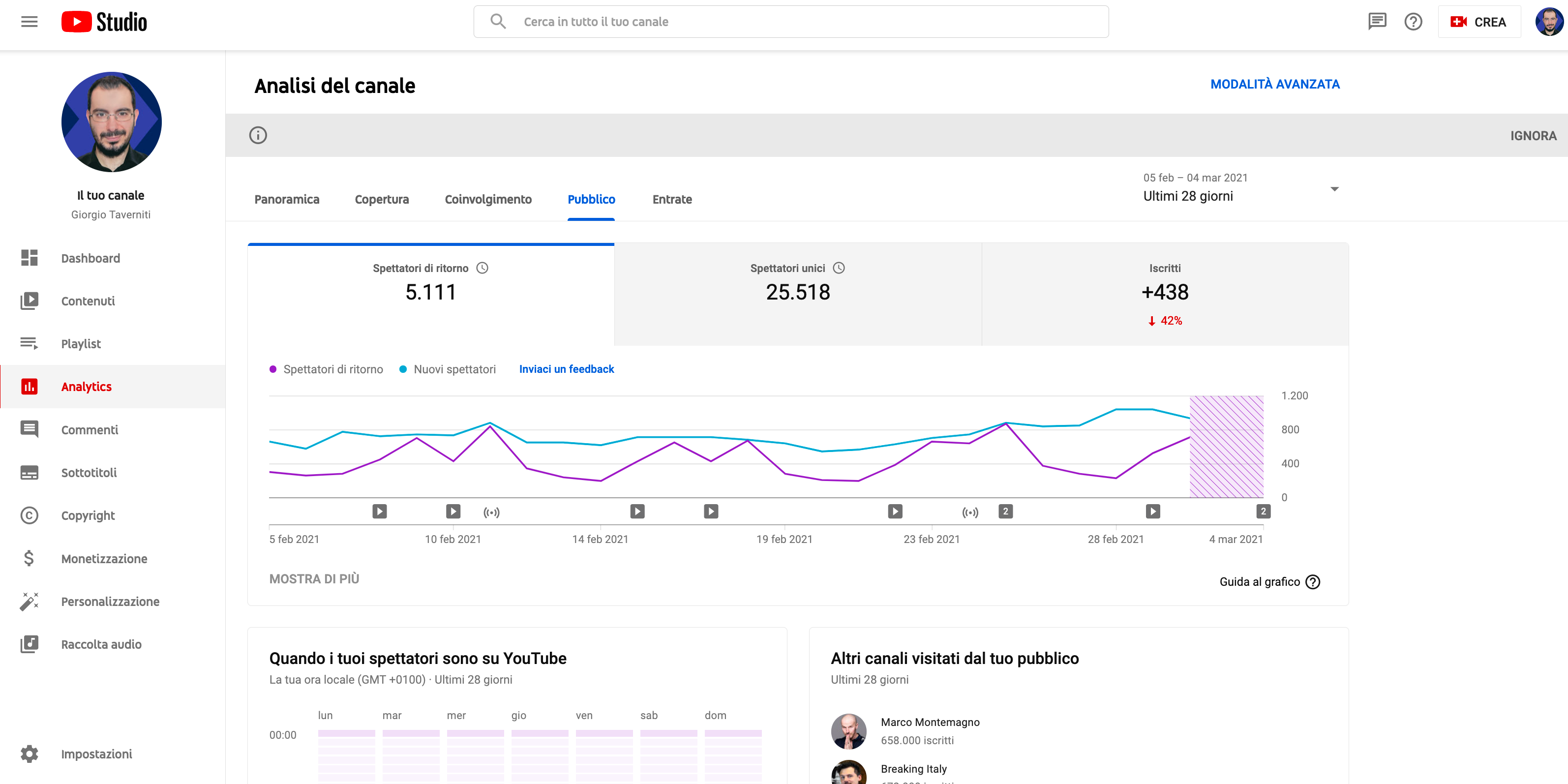Click the search magnifier icon
The width and height of the screenshot is (1568, 784).
(498, 22)
